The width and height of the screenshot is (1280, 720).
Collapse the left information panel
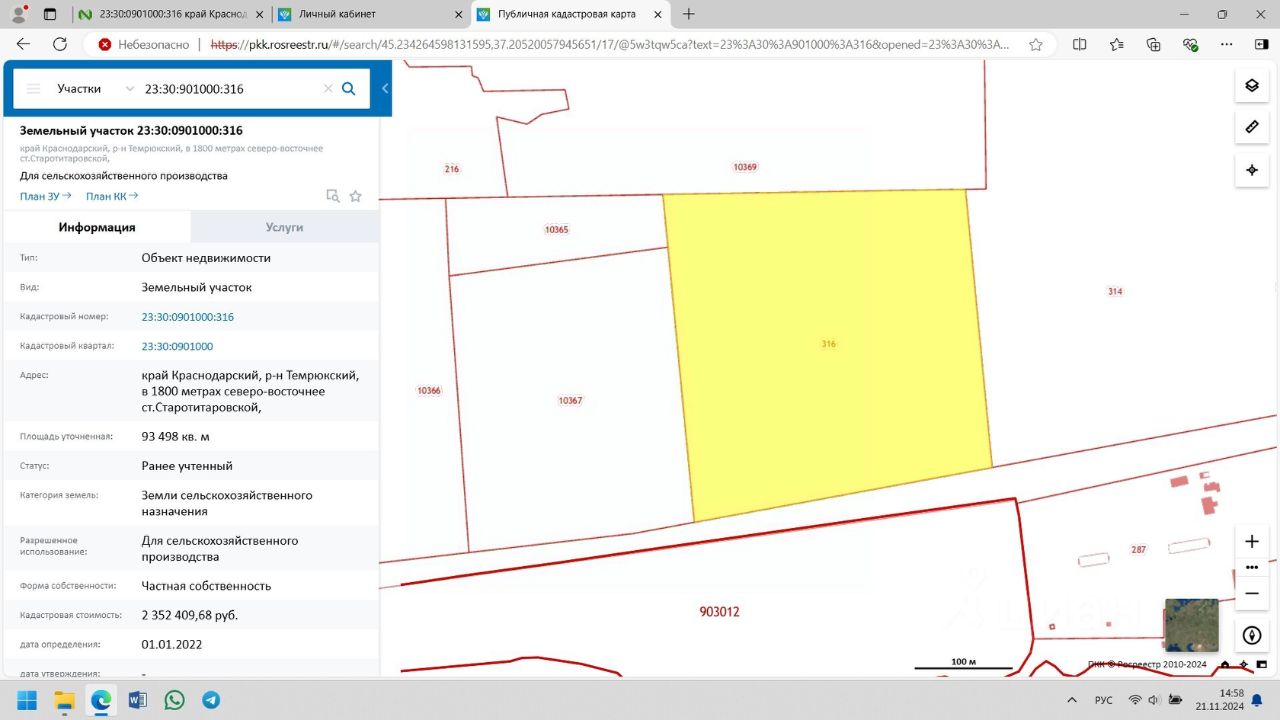pyautogui.click(x=385, y=89)
